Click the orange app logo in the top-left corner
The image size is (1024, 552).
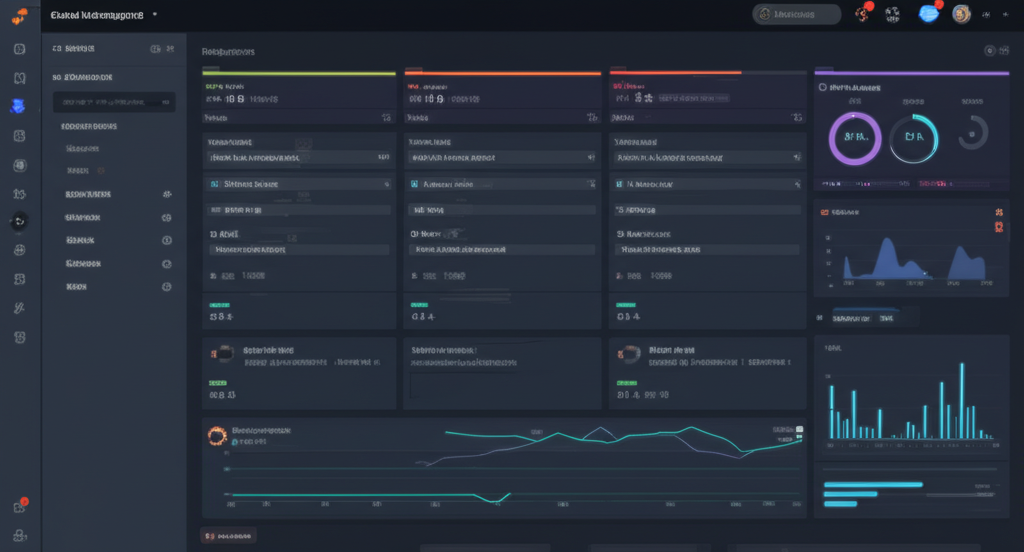[19, 15]
